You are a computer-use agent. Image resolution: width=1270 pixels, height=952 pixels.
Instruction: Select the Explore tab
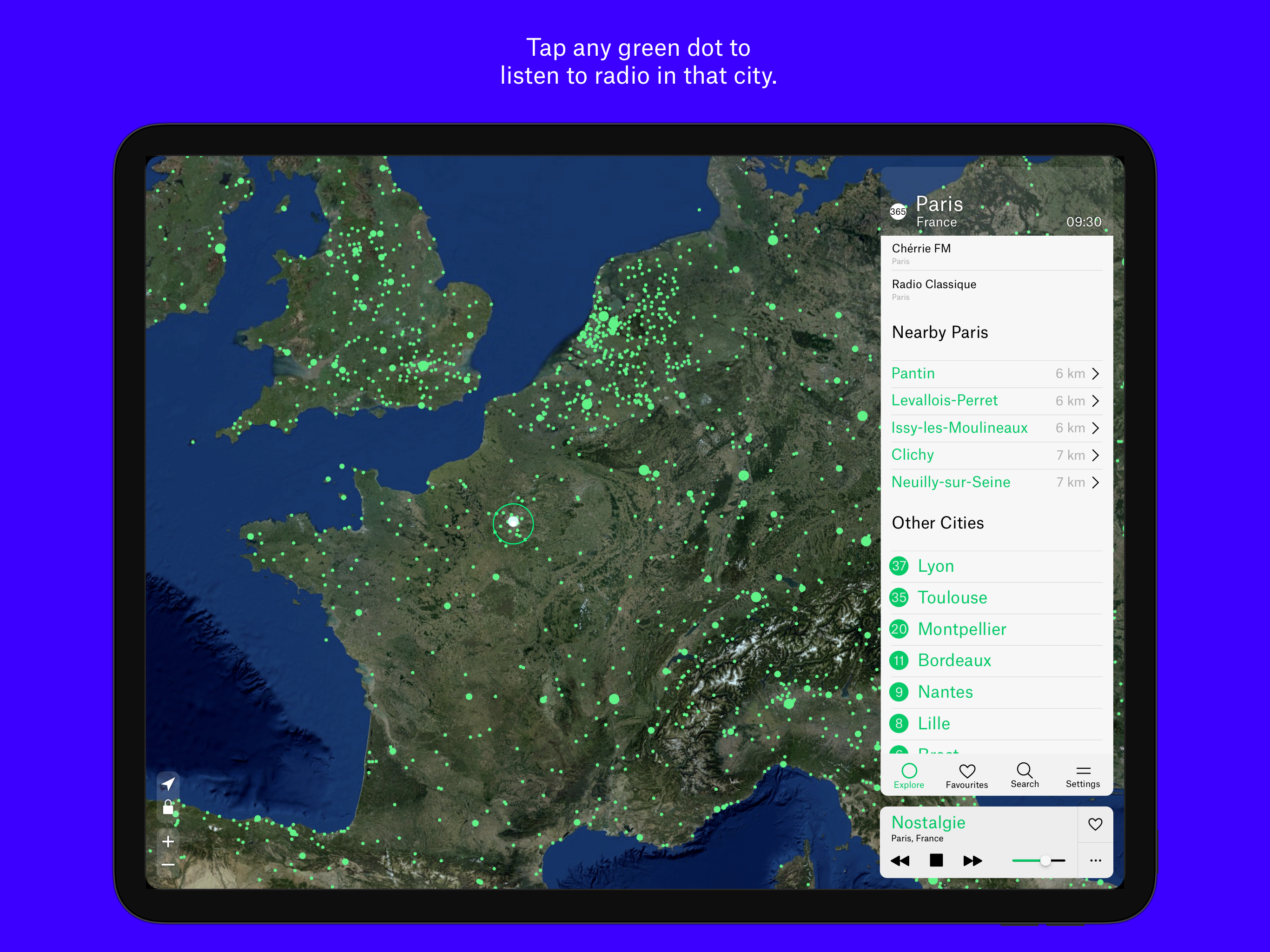909,776
